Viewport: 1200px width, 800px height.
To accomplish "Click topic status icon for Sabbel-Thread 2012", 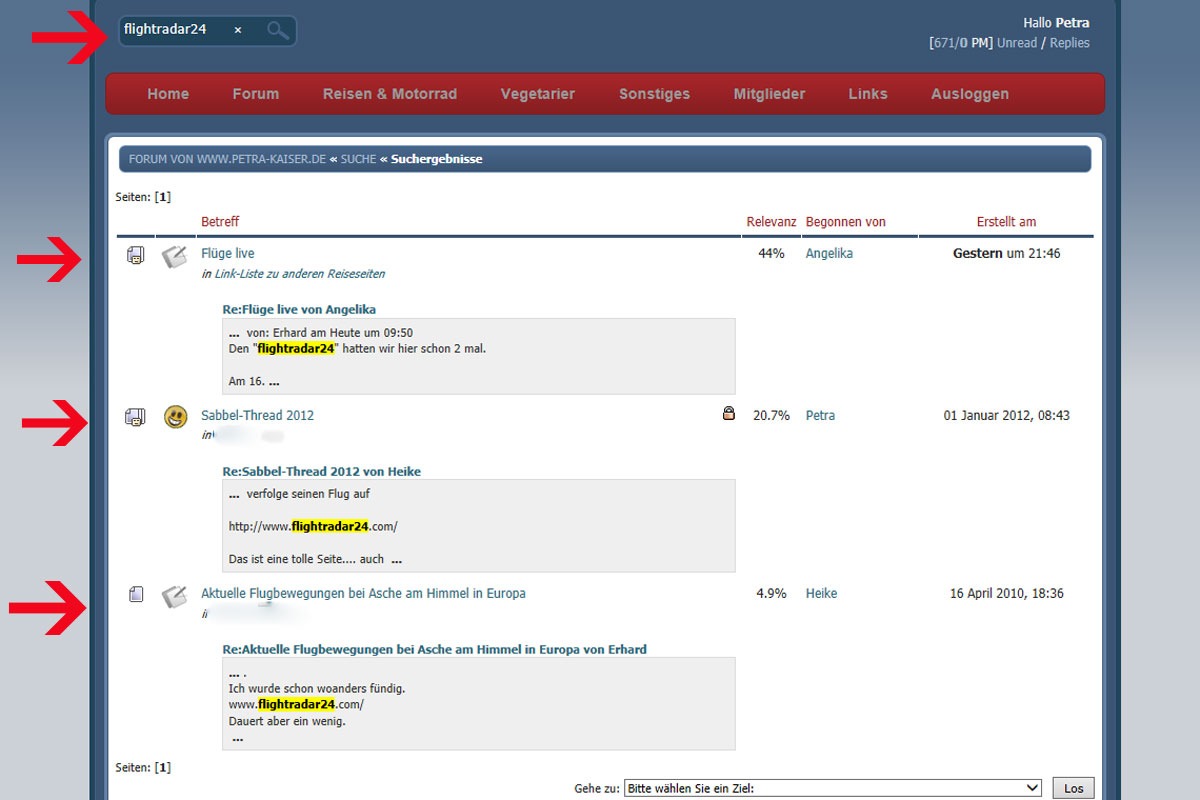I will (x=135, y=417).
